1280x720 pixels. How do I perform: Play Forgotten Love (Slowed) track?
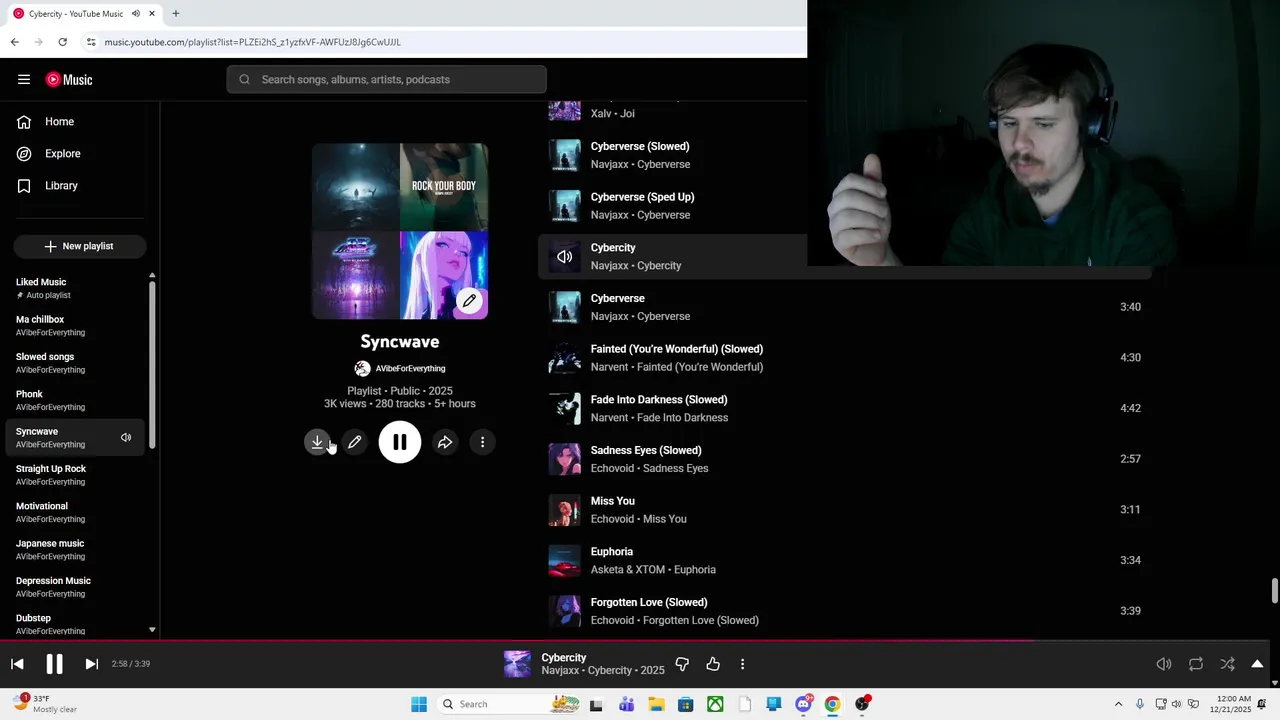point(649,603)
